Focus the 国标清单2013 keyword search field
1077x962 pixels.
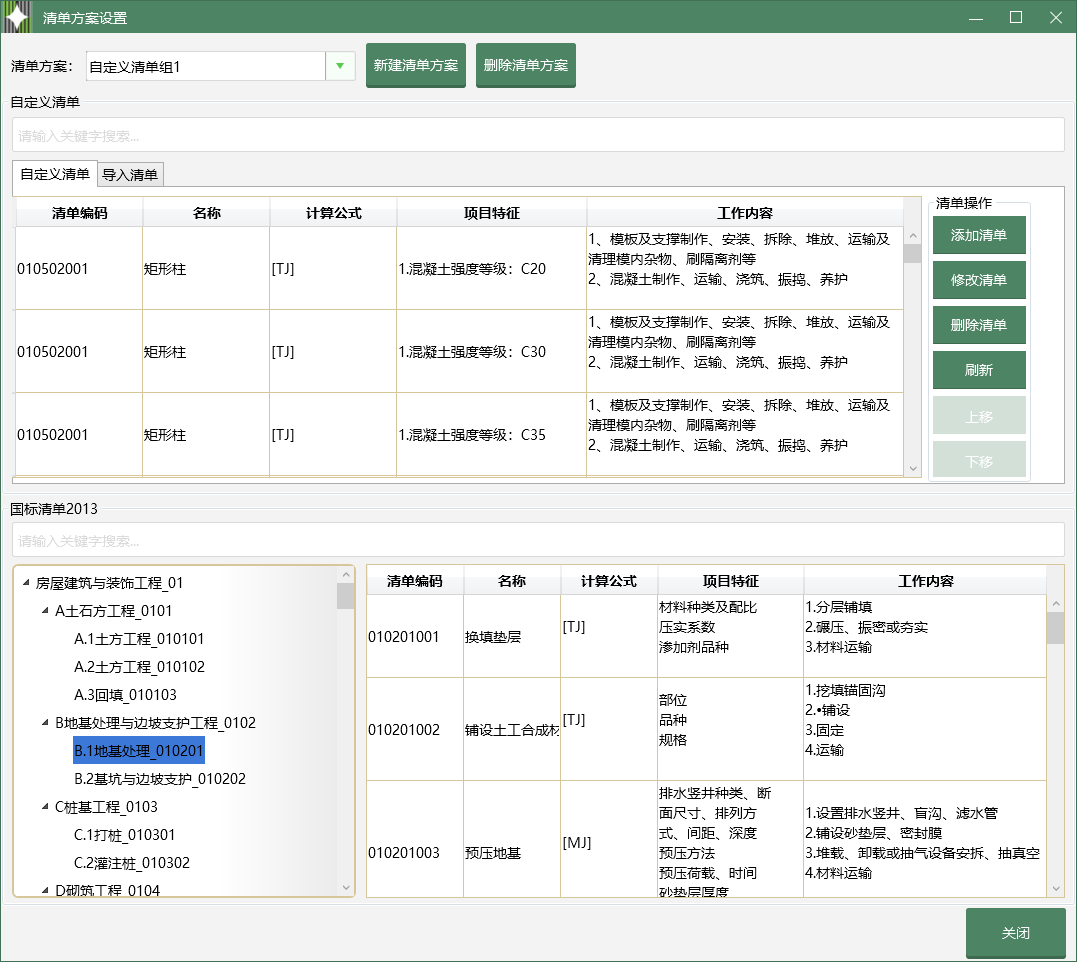point(538,540)
